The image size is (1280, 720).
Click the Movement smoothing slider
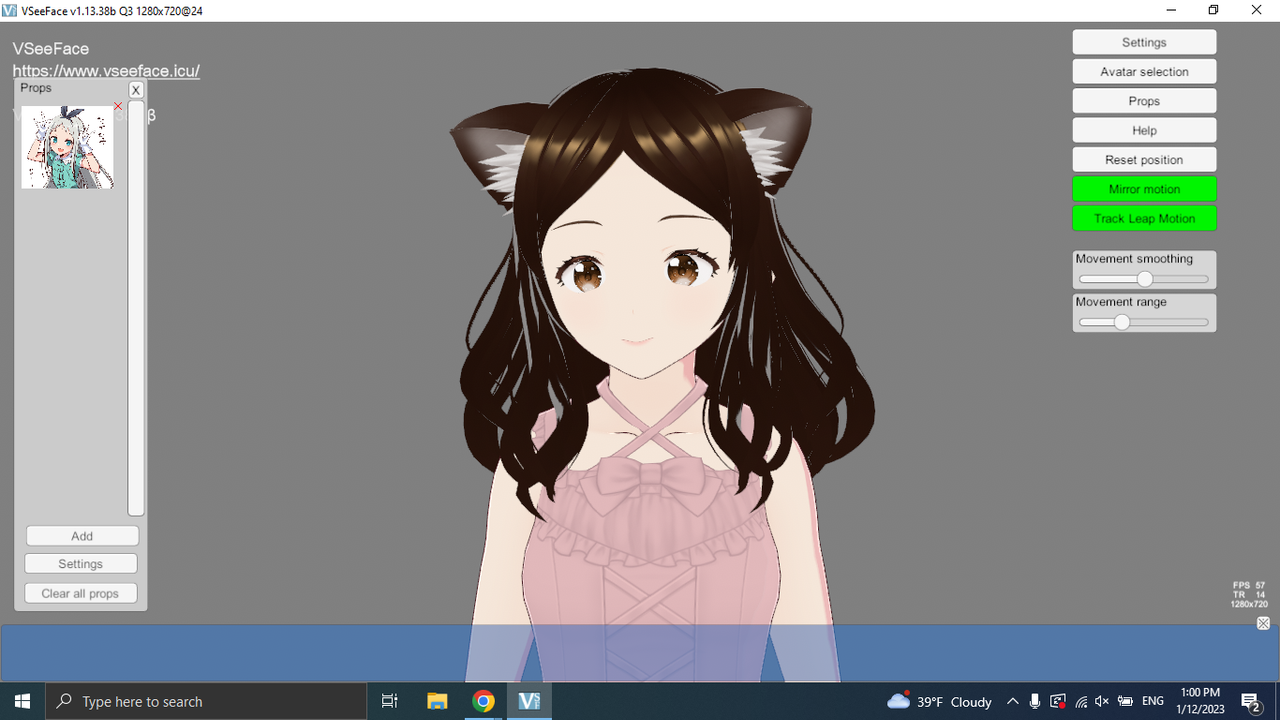(x=1144, y=279)
